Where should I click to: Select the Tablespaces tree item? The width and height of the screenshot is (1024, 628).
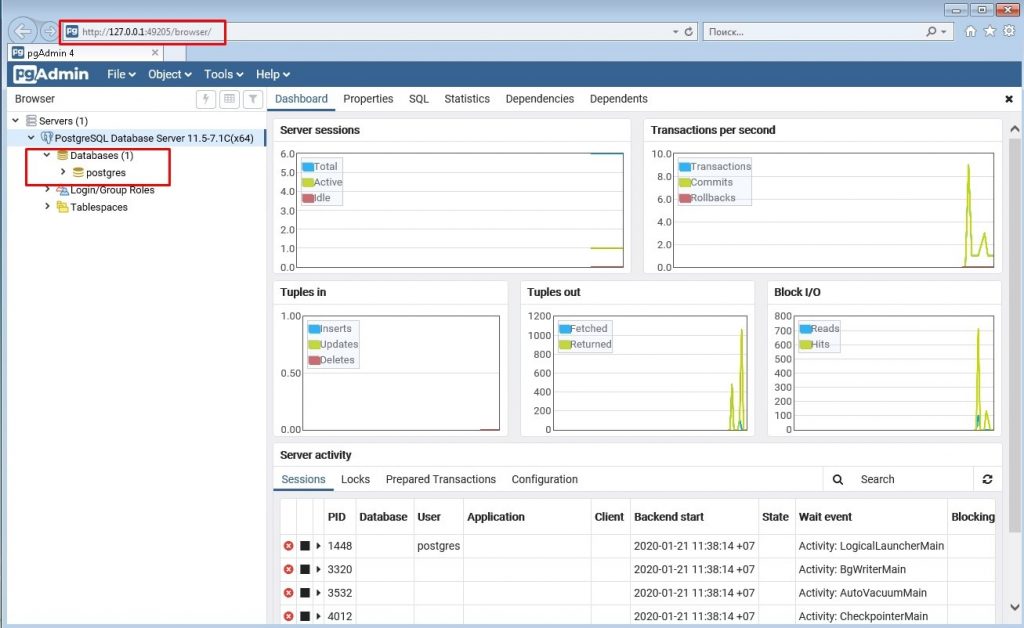pyautogui.click(x=101, y=207)
